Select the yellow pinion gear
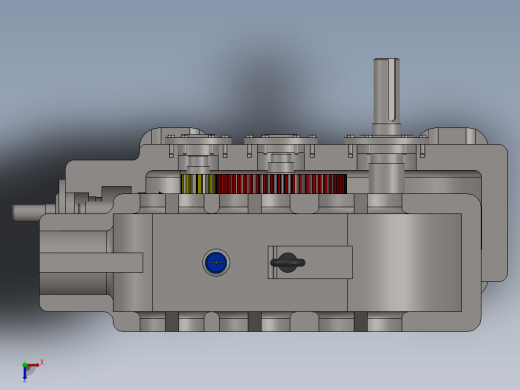Viewport: 520px width, 390px height. (x=198, y=184)
